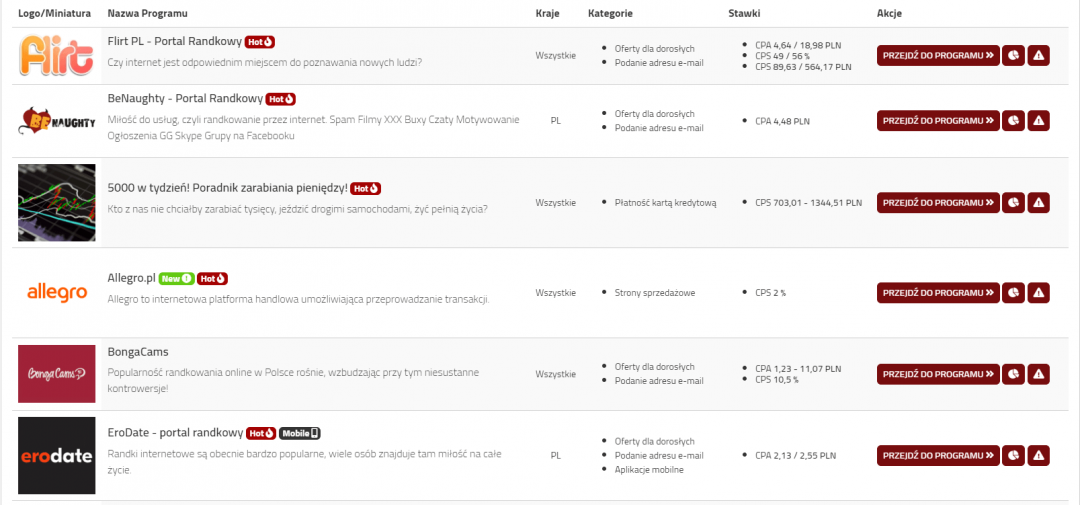Image resolution: width=1080 pixels, height=505 pixels.
Task: Click the Kraje column header
Action: (x=547, y=13)
